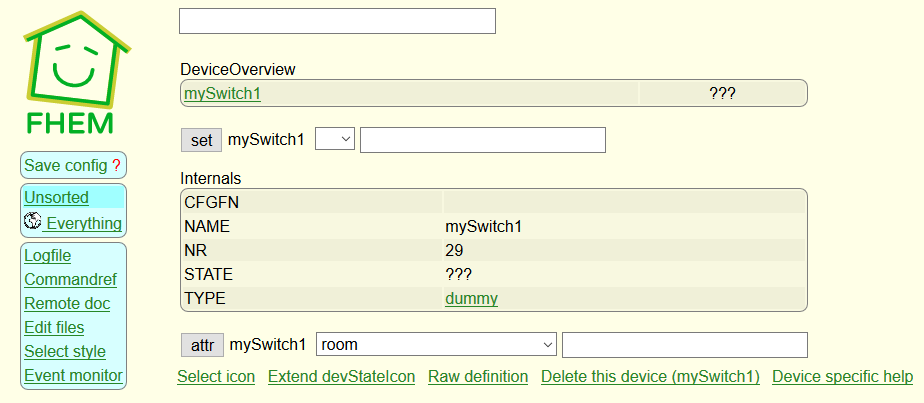Viewport: 924px width, 403px height.
Task: Focus the top command input field
Action: 337,21
